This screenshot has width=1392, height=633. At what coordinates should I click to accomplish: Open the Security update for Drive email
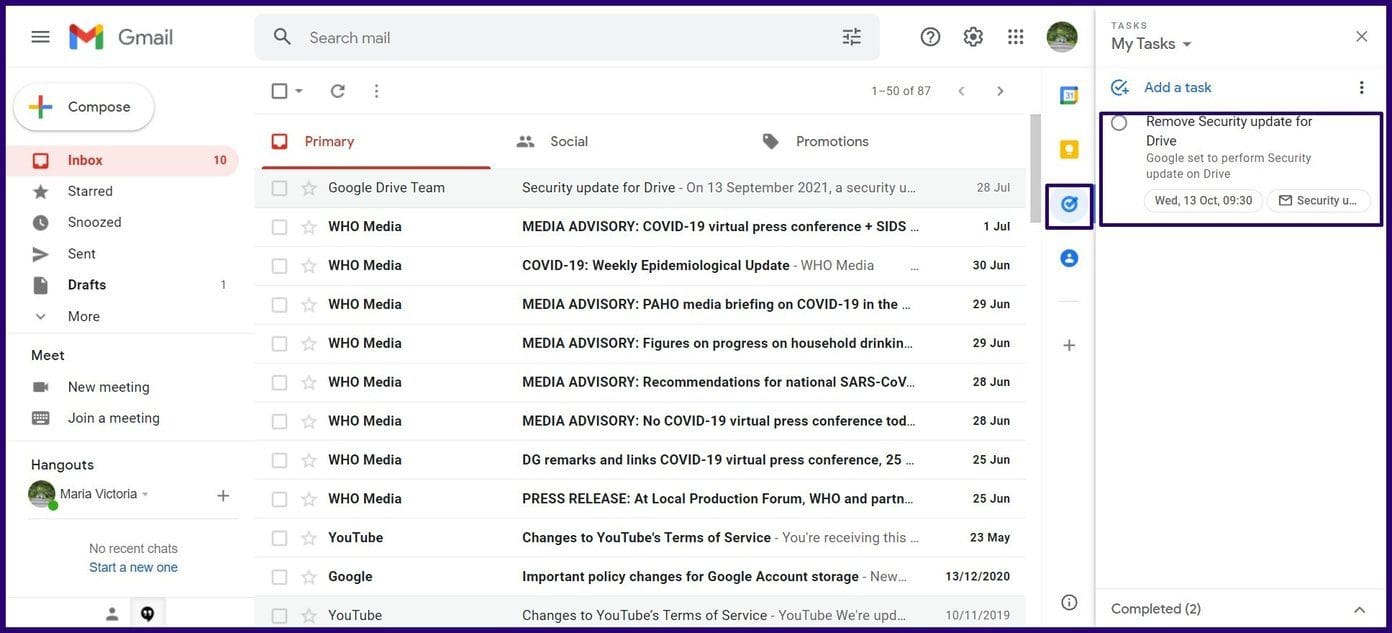(x=640, y=188)
